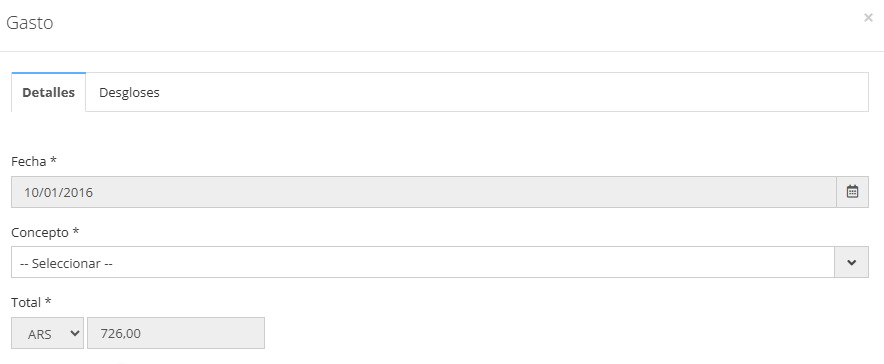The height and width of the screenshot is (364, 884).
Task: Click the empty tab strip right of Desgloses
Action: [x=519, y=92]
